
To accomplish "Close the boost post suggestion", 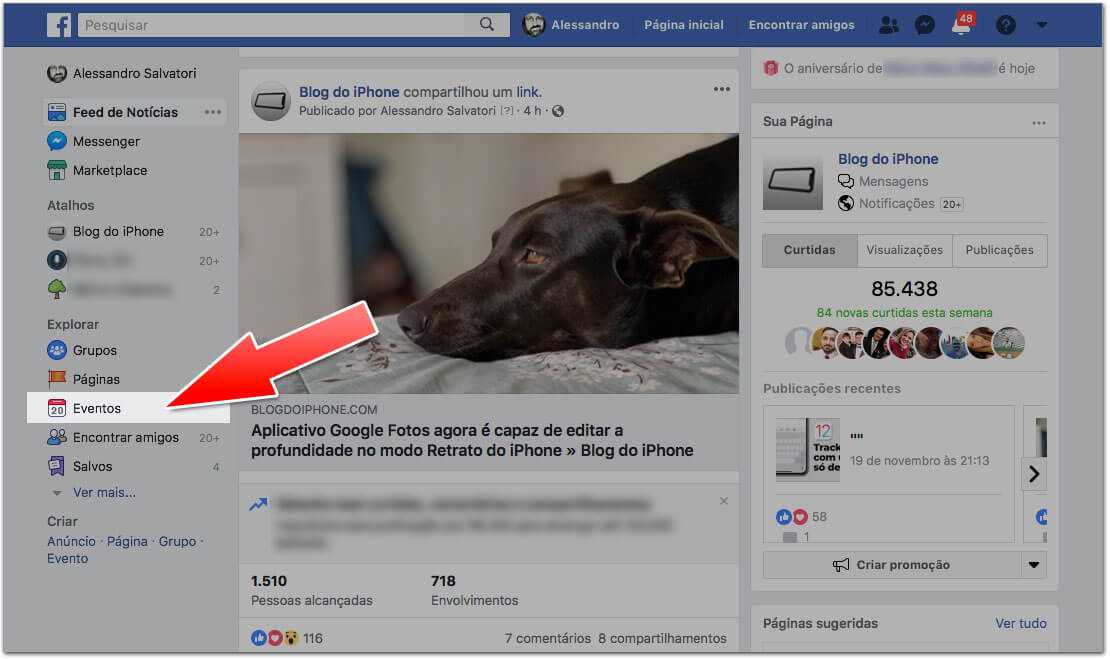I will pyautogui.click(x=723, y=500).
